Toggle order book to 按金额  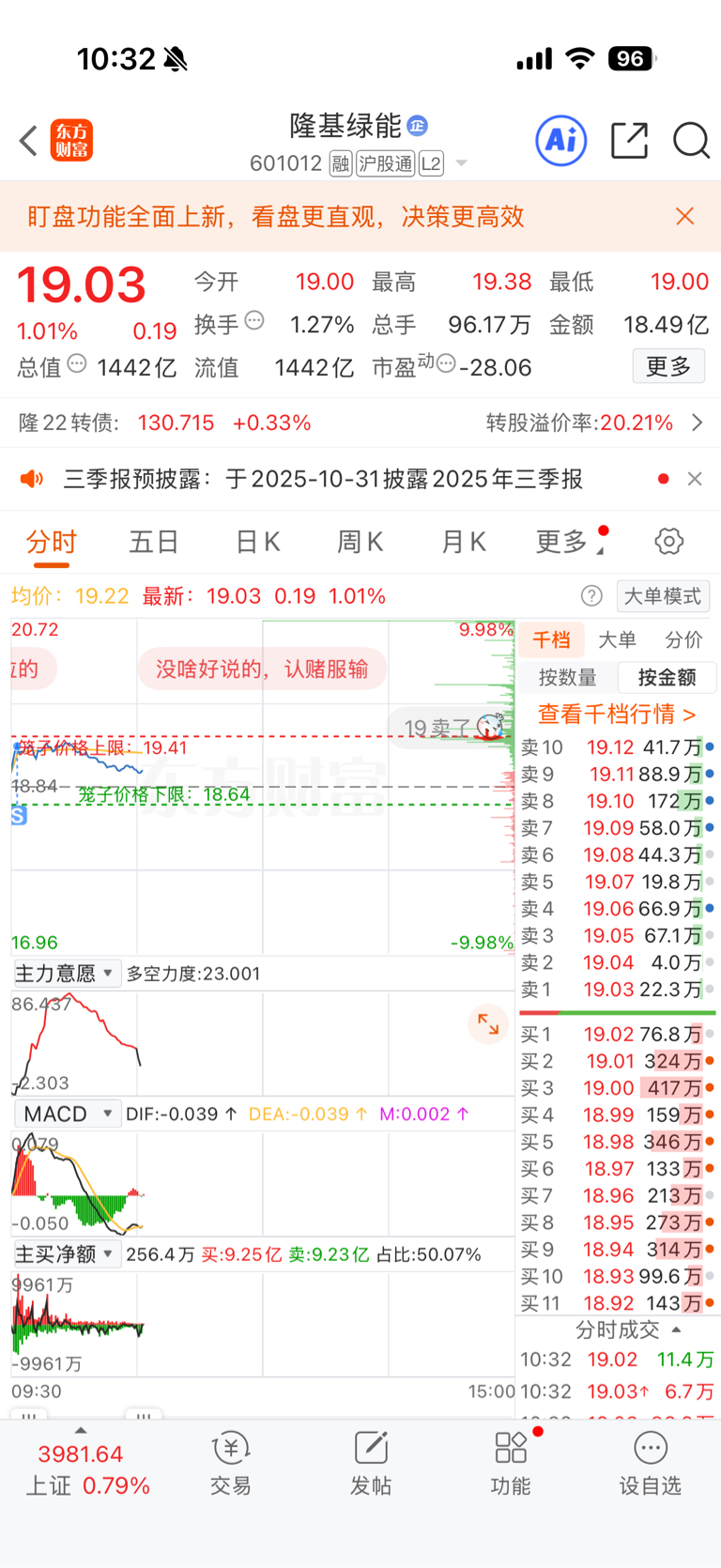[667, 677]
